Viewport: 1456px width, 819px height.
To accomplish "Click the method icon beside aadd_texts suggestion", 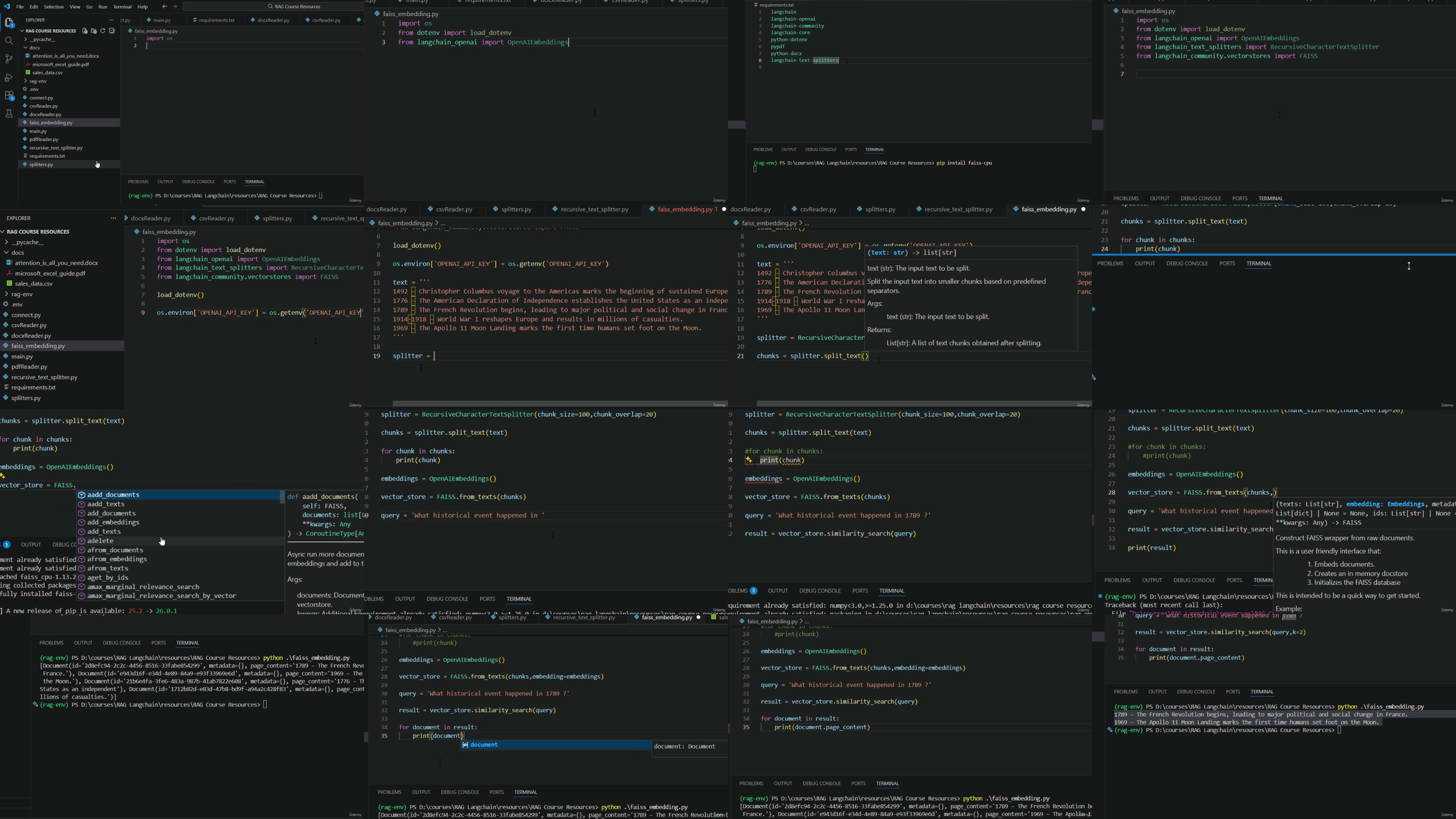I will pos(81,504).
